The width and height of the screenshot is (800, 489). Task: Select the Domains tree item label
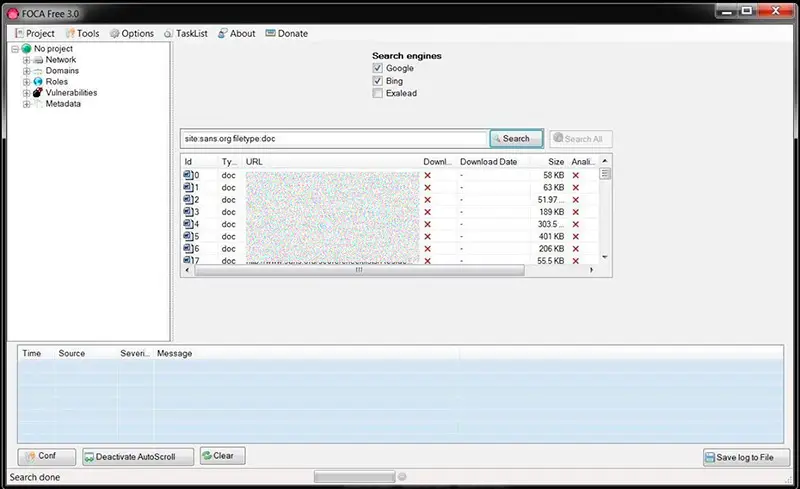tap(62, 71)
